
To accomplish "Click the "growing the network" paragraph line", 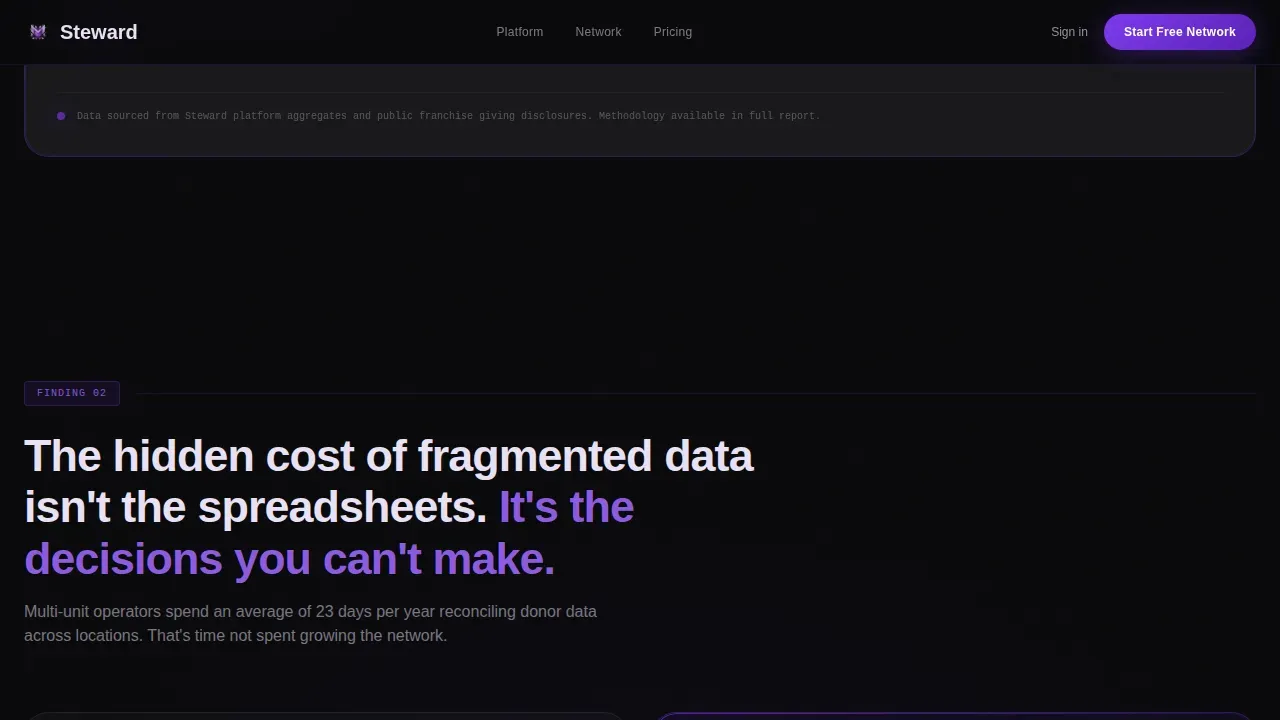I will [235, 636].
